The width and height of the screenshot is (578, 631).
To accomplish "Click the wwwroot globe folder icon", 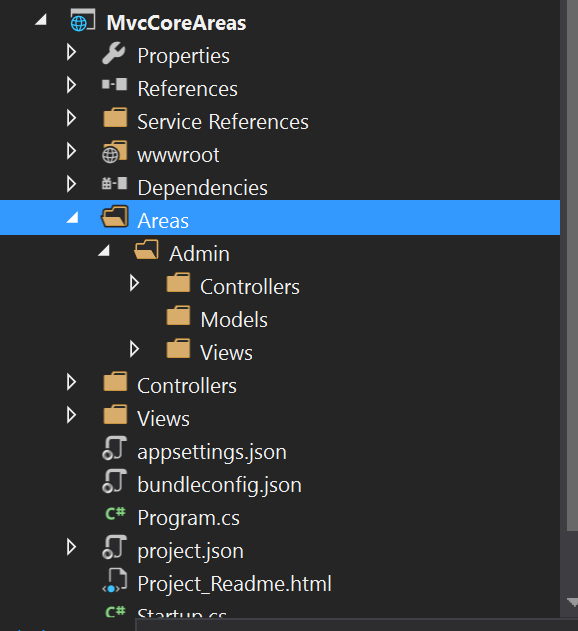I will 115,152.
